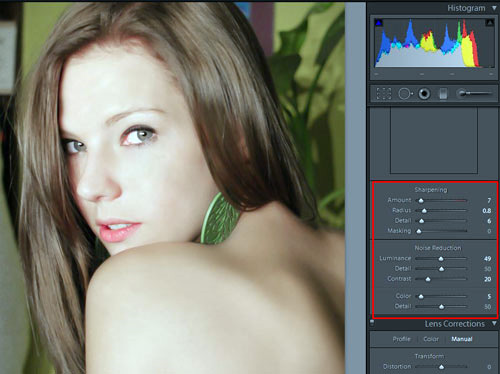Select the Adjustment Brush tool
This screenshot has height=374, width=500.
[474, 94]
